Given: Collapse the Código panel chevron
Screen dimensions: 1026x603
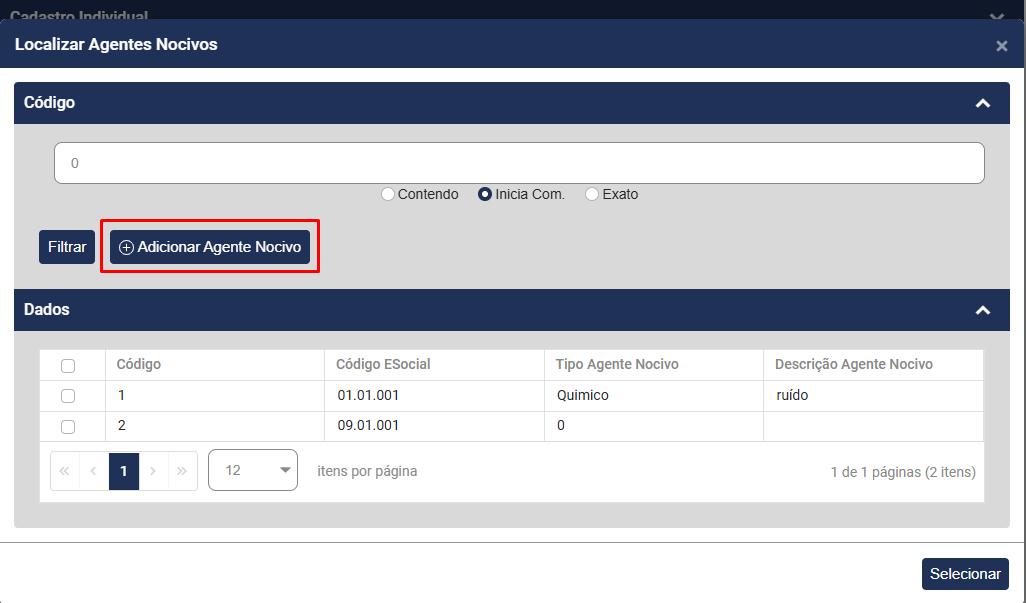Looking at the screenshot, I should click(x=983, y=103).
